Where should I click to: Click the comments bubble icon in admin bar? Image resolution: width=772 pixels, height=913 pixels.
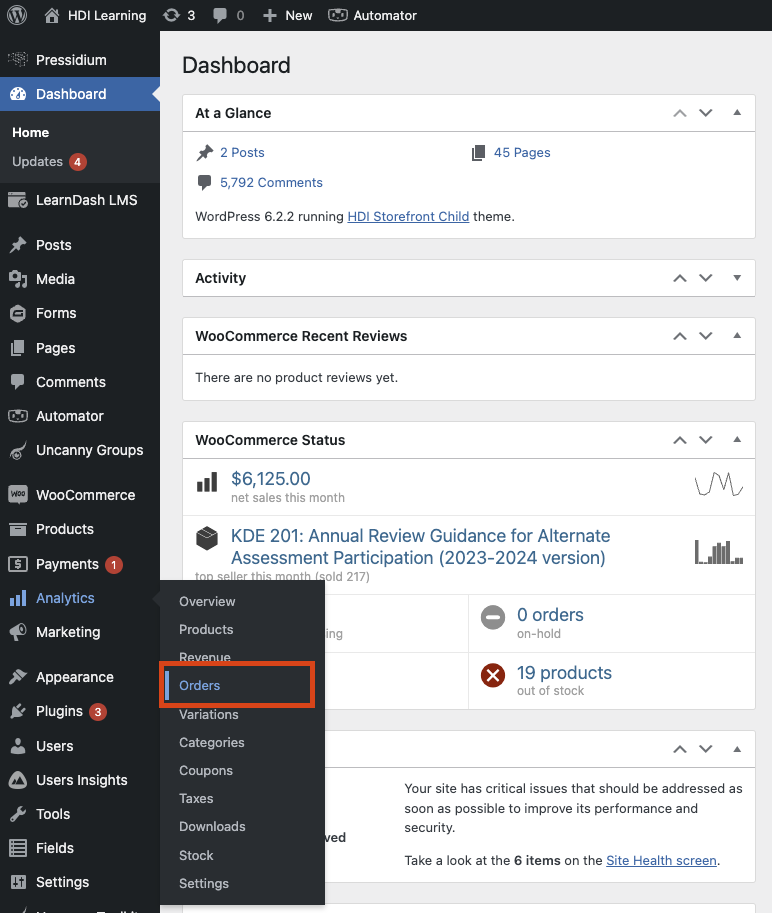[220, 15]
